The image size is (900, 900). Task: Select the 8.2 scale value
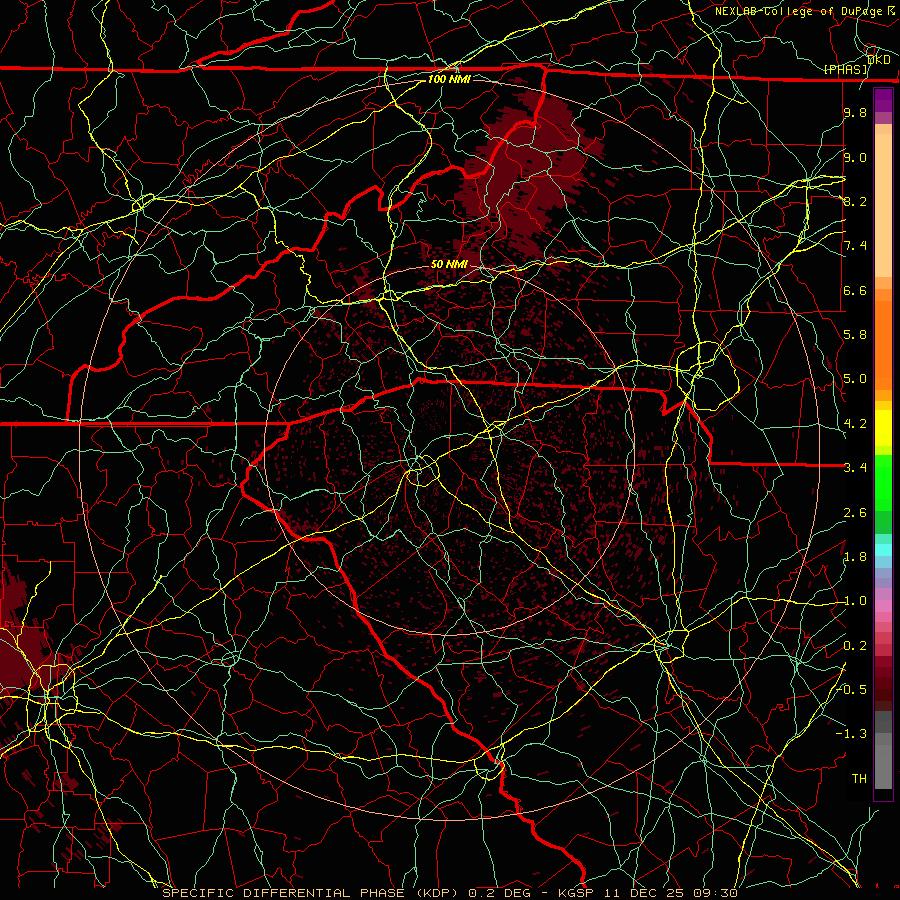pyautogui.click(x=855, y=201)
